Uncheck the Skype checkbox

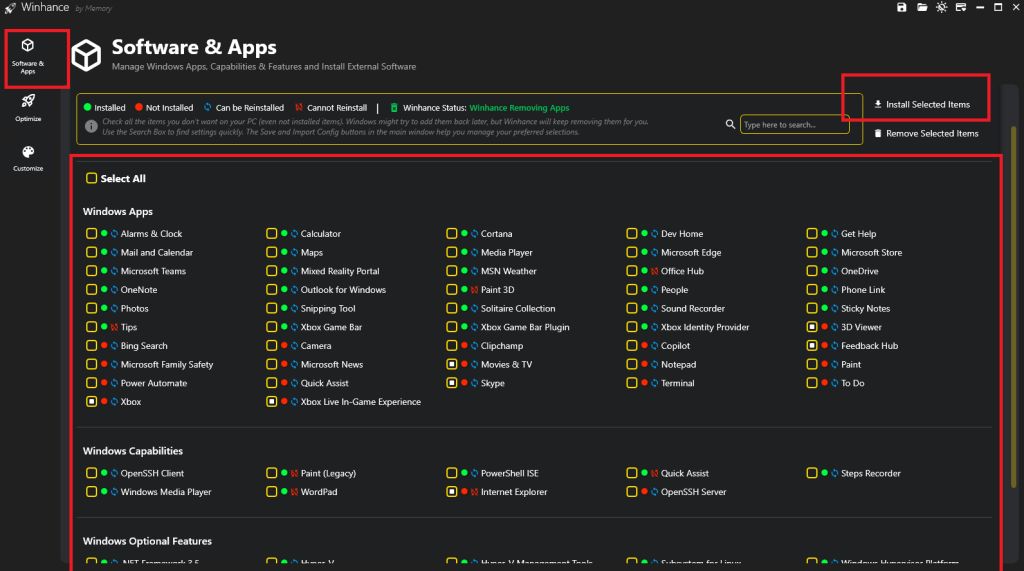451,383
